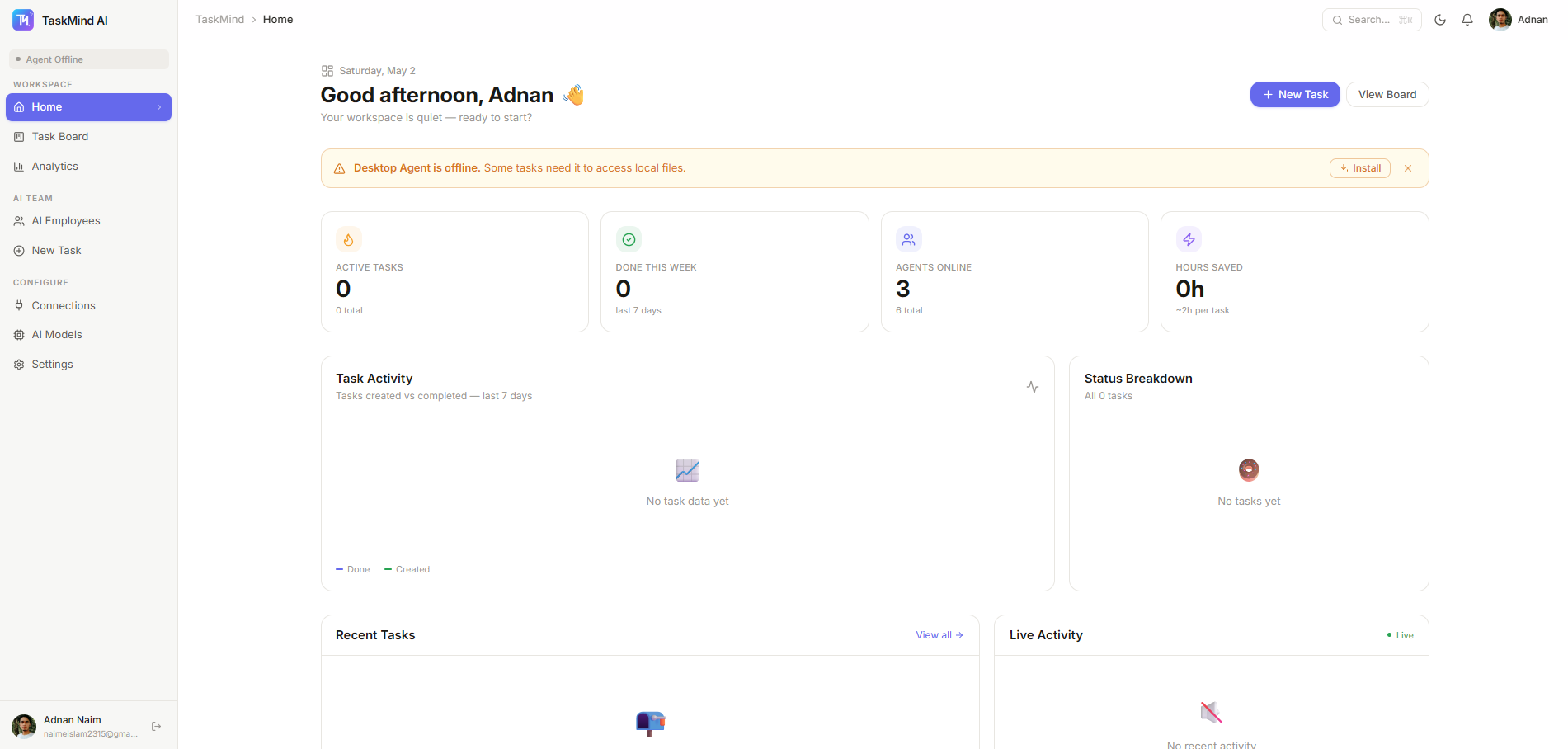
Task: Open Connections from sidebar
Action: click(88, 305)
